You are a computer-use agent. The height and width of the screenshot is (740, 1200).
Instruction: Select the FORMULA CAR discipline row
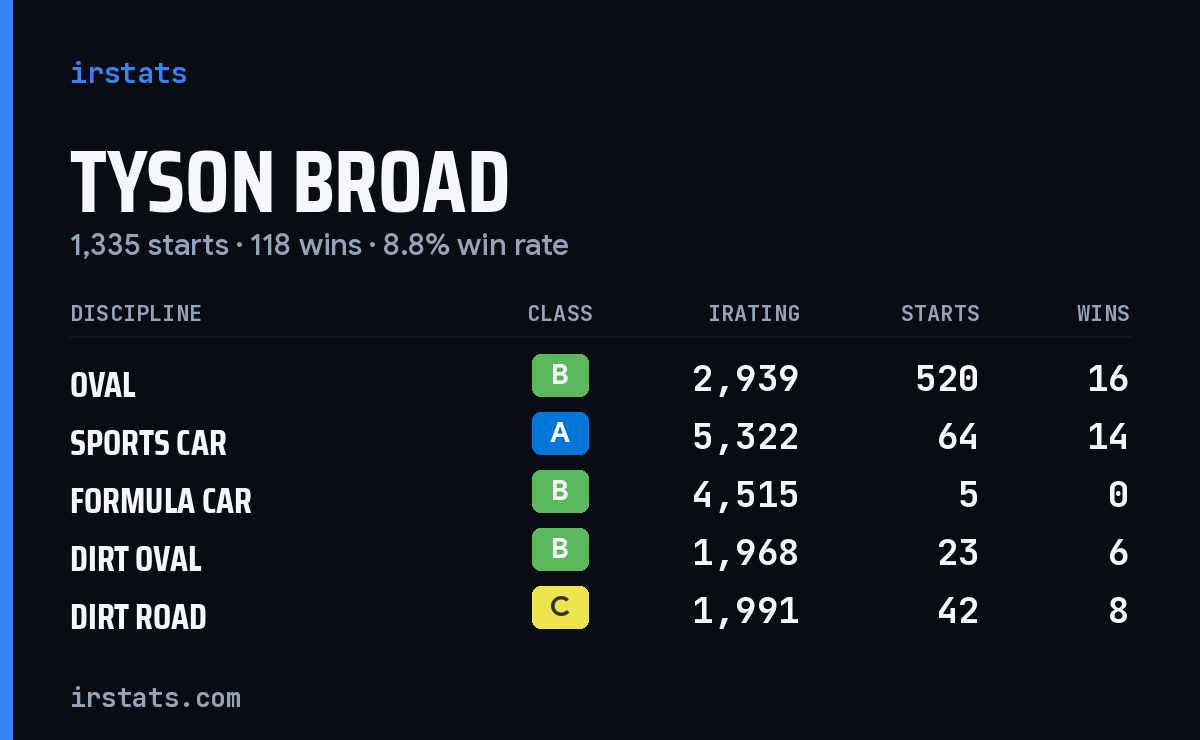tap(600, 495)
